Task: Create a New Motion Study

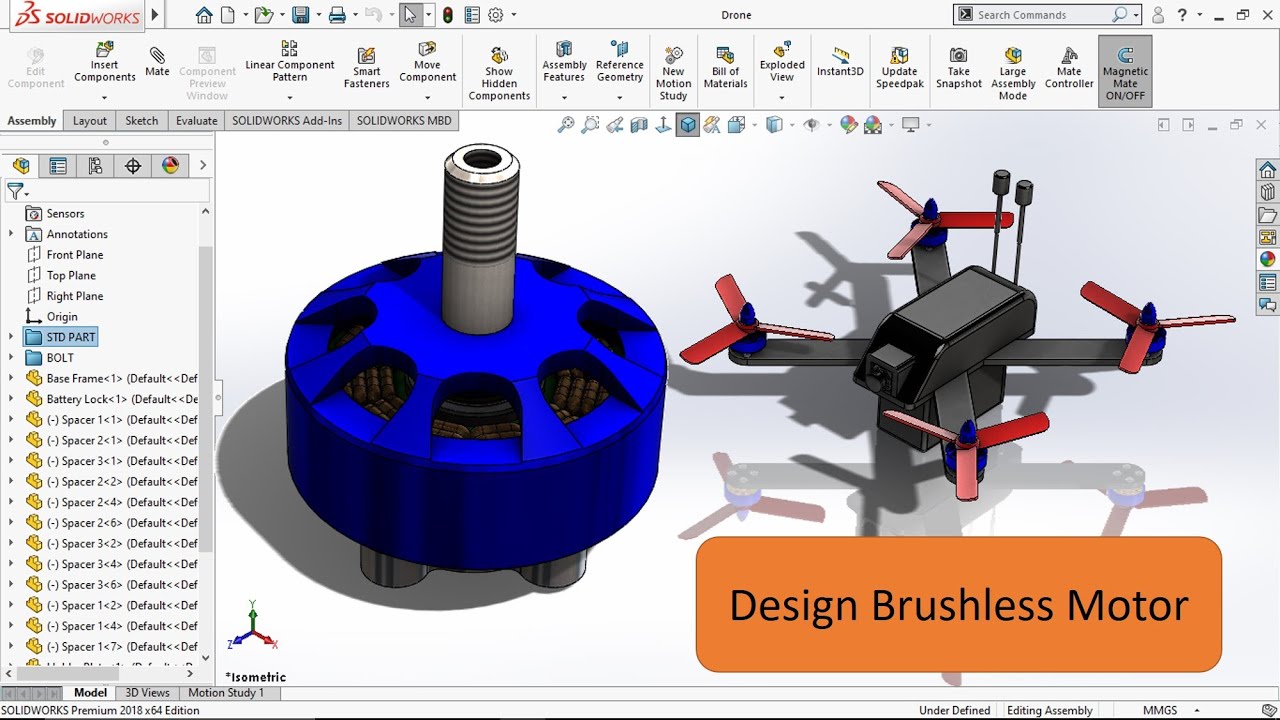Action: point(673,73)
